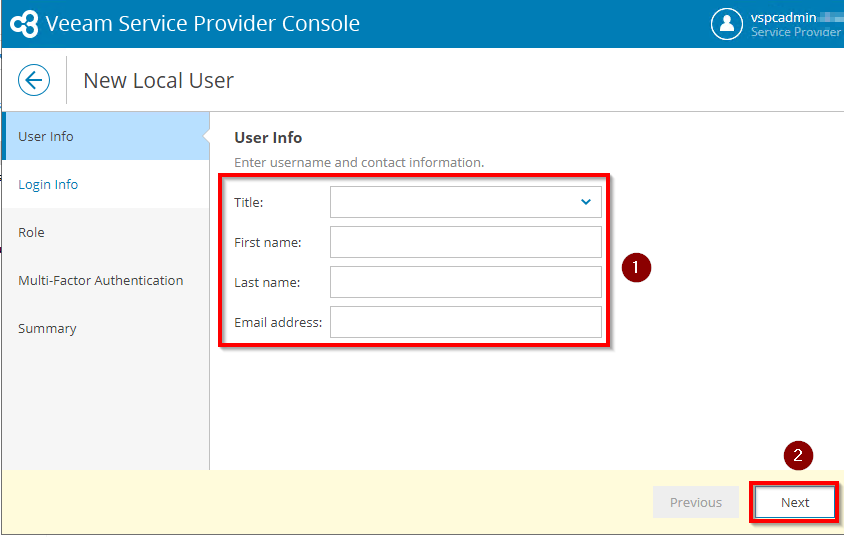Click the Previous button

tap(695, 502)
